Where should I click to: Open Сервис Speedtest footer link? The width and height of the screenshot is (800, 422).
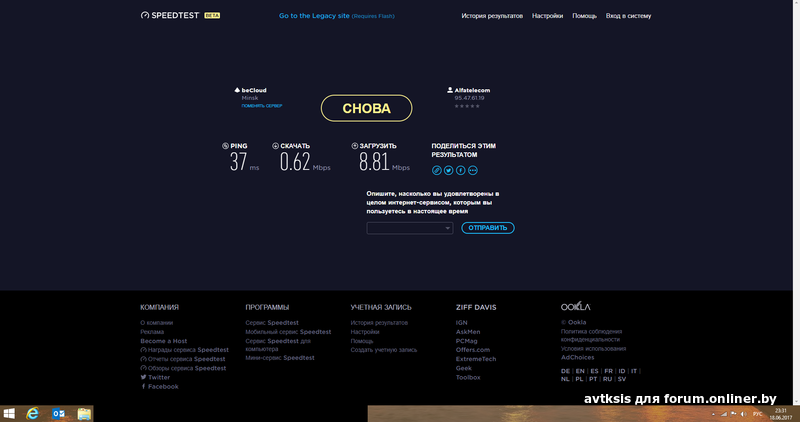click(x=272, y=322)
